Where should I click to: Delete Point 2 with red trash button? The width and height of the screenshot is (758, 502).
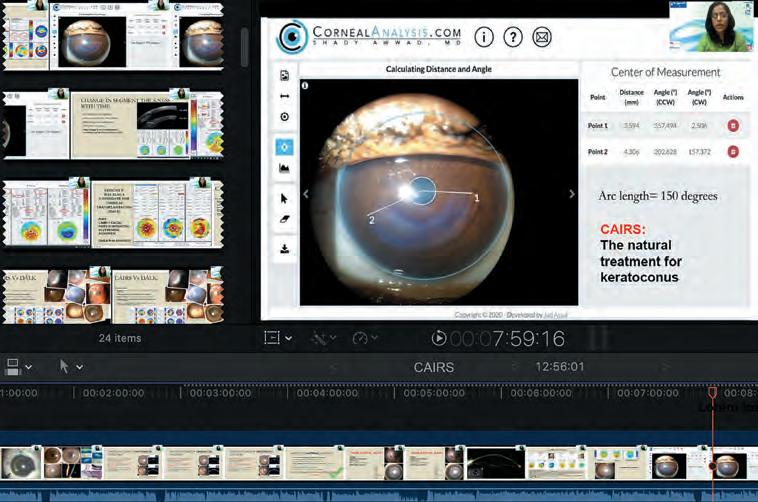[x=733, y=152]
